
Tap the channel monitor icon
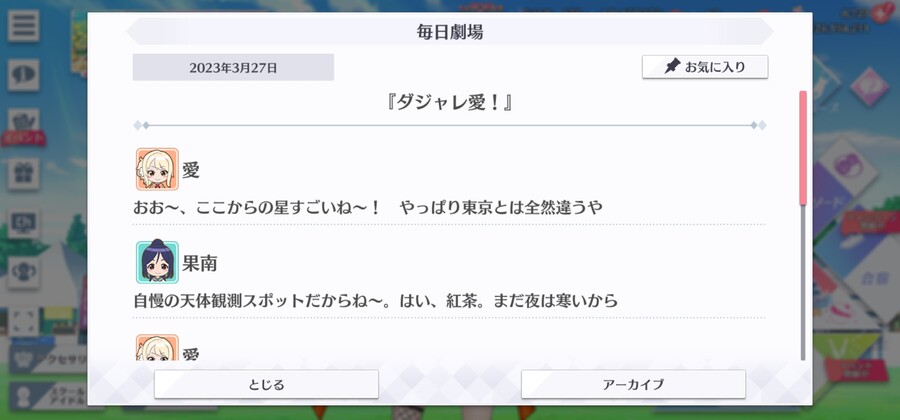[x=24, y=223]
